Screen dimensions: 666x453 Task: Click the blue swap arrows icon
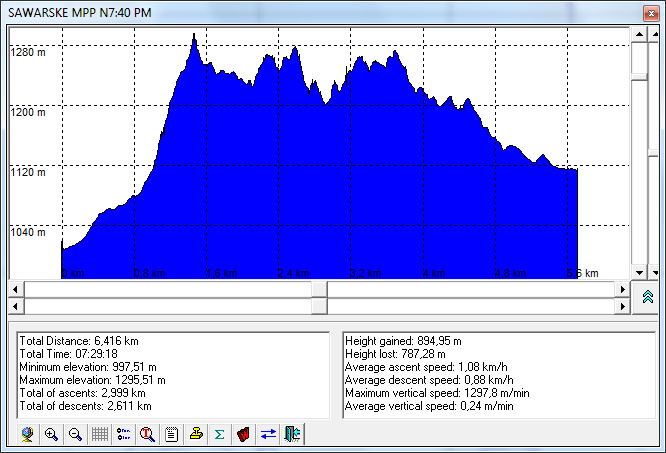pyautogui.click(x=268, y=434)
